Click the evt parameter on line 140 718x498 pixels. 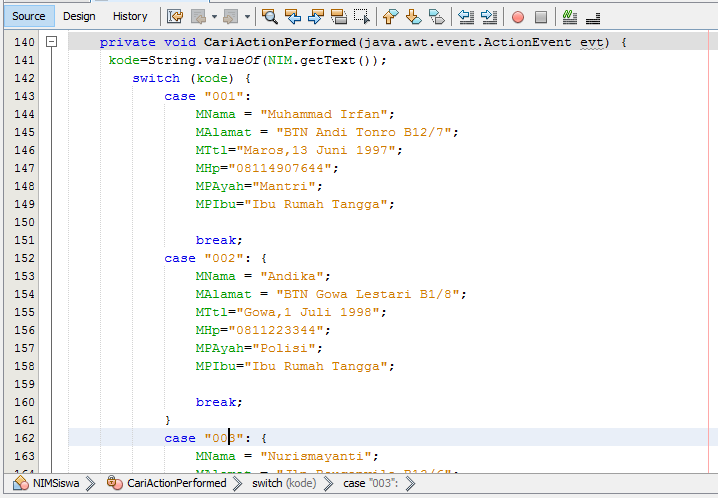(592, 42)
